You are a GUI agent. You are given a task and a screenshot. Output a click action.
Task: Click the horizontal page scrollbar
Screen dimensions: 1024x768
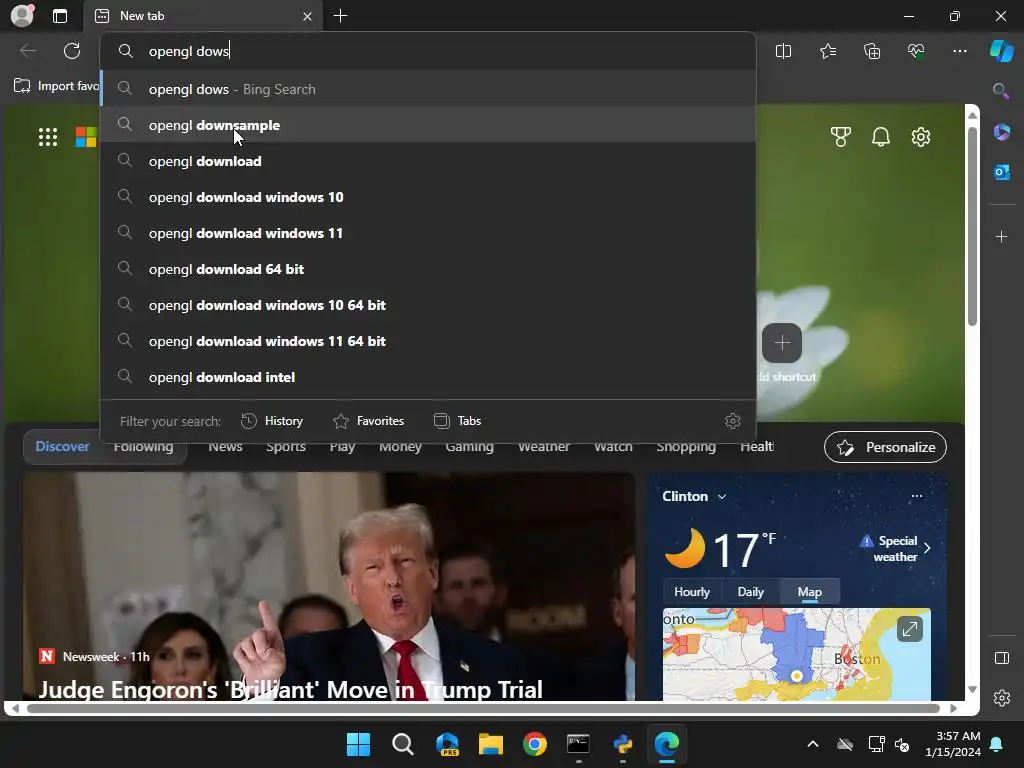coord(483,708)
